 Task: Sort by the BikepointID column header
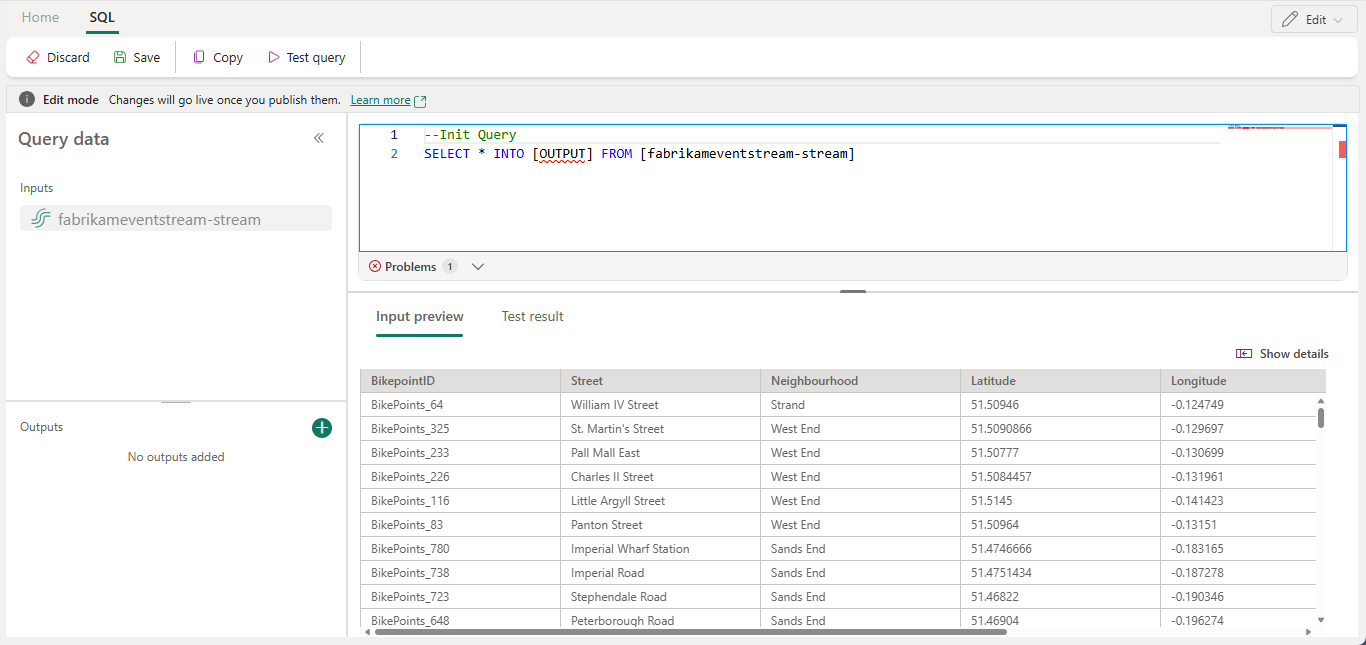[403, 381]
